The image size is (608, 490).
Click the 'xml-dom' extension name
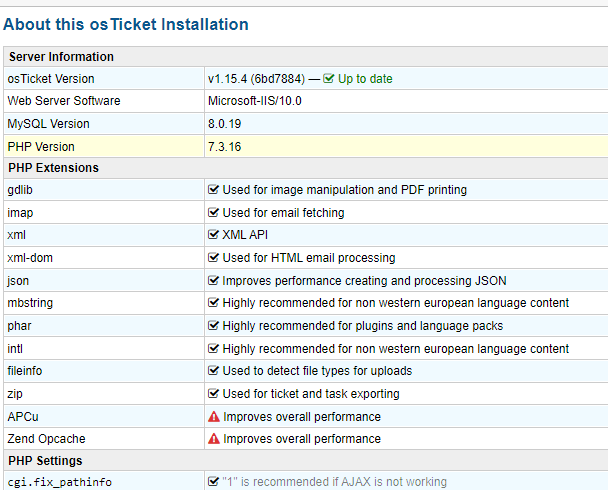pyautogui.click(x=30, y=258)
